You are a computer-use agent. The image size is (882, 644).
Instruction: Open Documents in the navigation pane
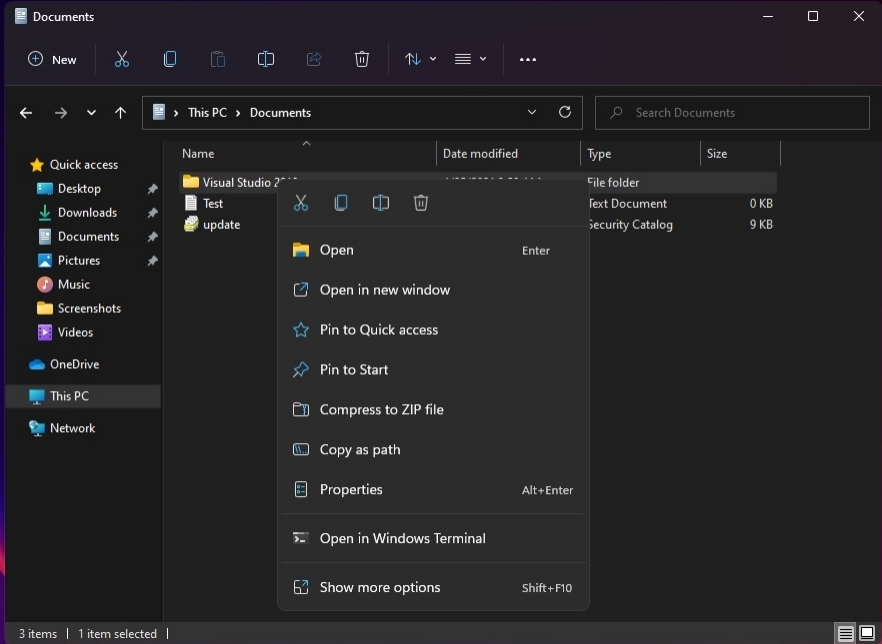[x=78, y=237]
